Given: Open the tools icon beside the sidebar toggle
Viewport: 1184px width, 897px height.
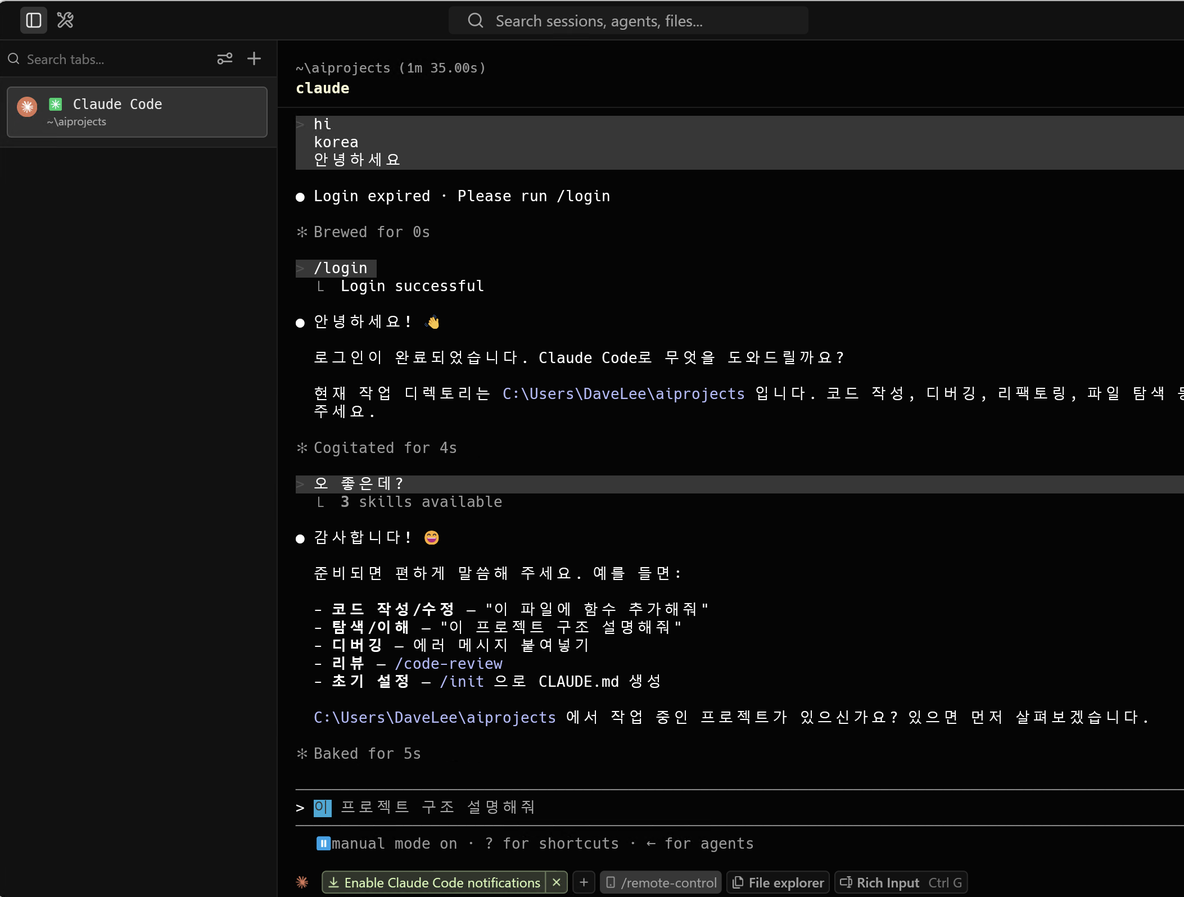Looking at the screenshot, I should (66, 20).
